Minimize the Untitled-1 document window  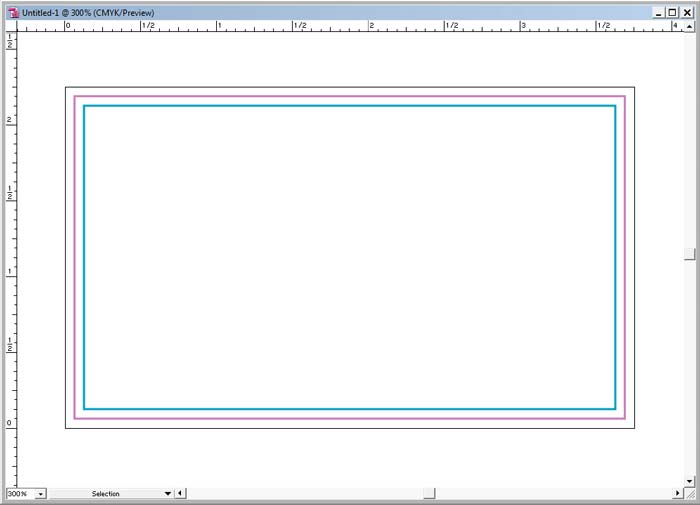pos(658,13)
